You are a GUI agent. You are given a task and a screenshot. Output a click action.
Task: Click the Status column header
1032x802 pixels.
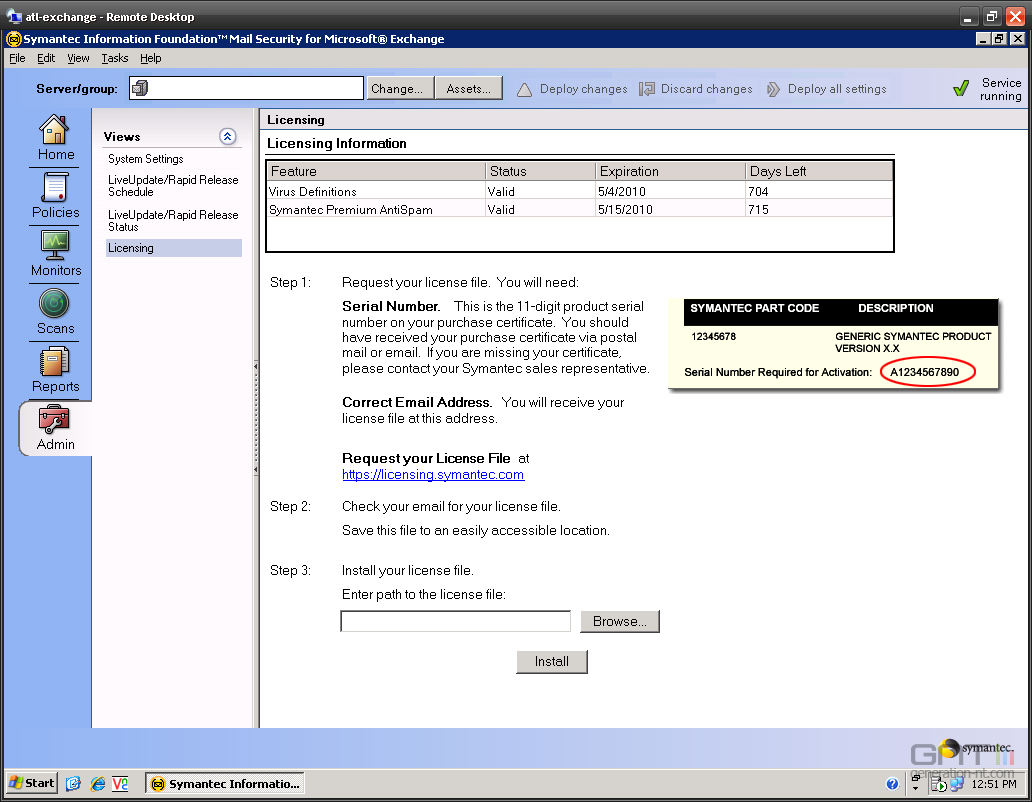click(540, 171)
